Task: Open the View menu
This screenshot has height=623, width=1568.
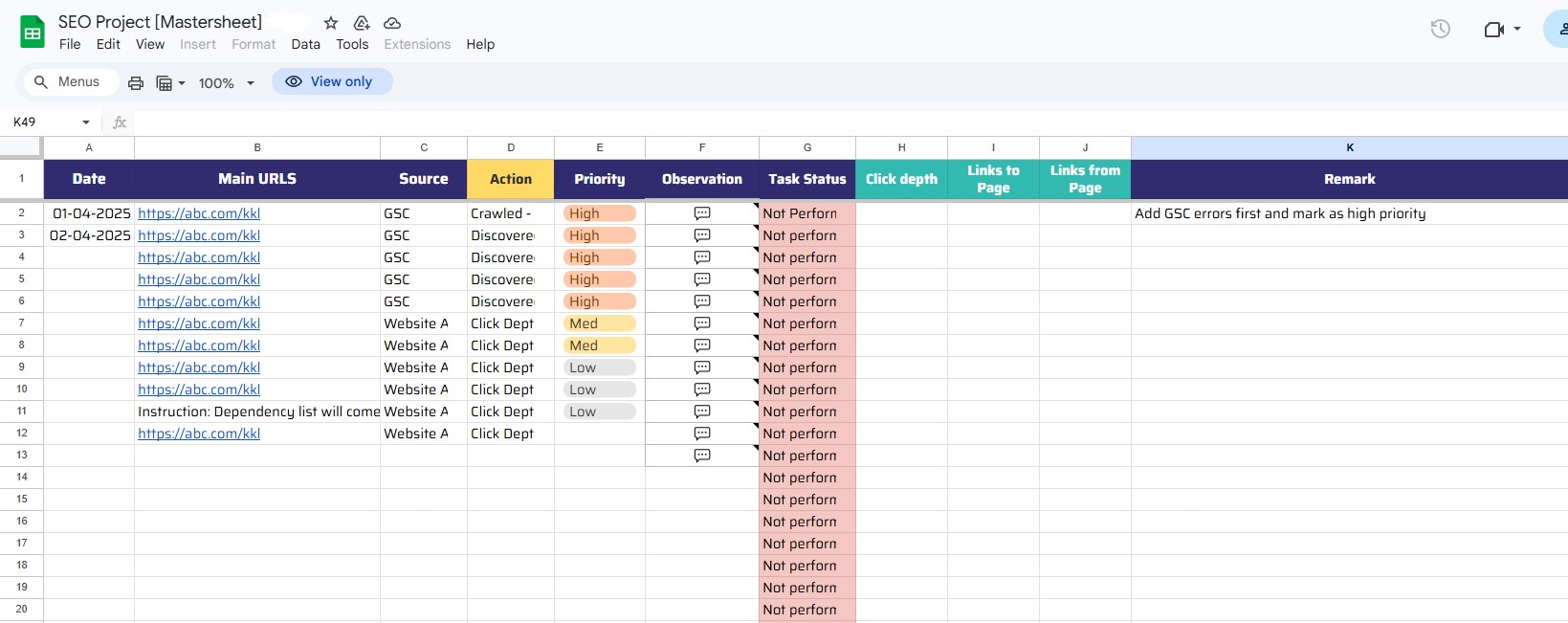Action: coord(150,44)
